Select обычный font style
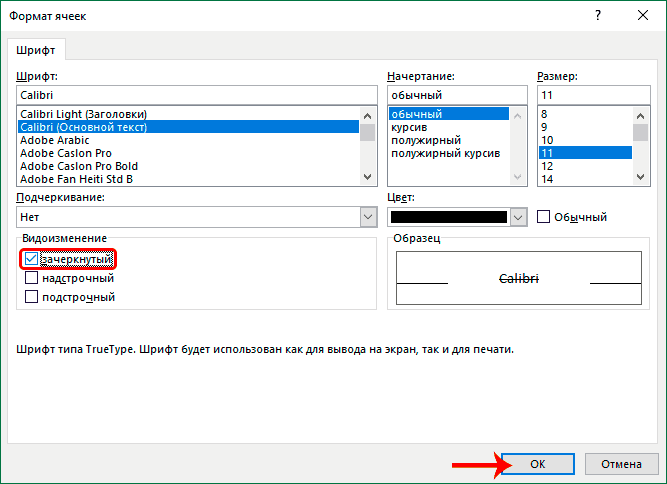 449,114
